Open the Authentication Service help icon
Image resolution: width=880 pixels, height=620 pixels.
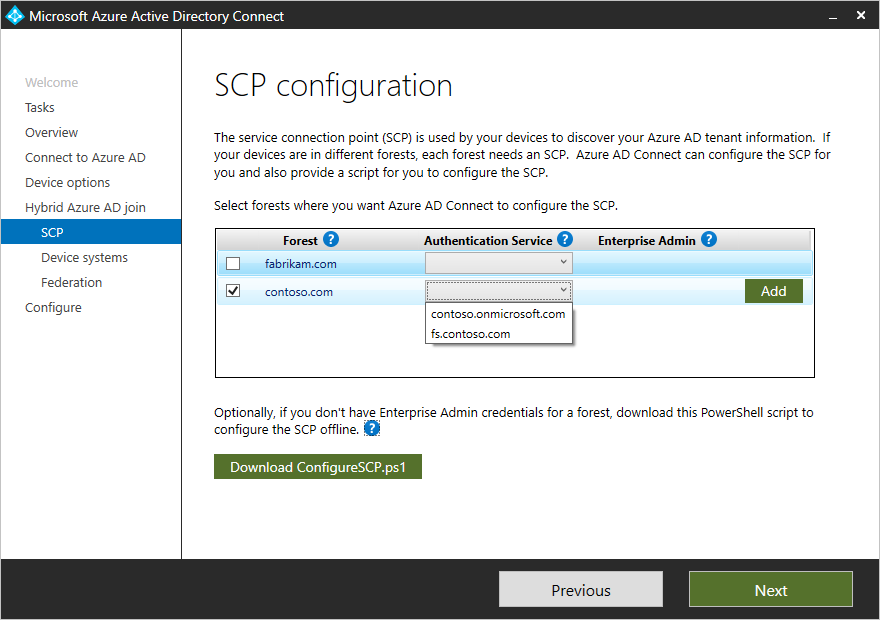click(565, 240)
